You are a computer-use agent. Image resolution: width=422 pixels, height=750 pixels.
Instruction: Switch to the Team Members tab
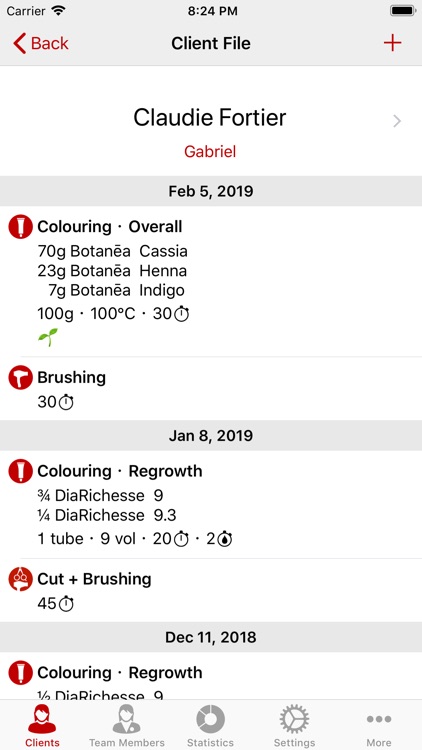(x=126, y=726)
